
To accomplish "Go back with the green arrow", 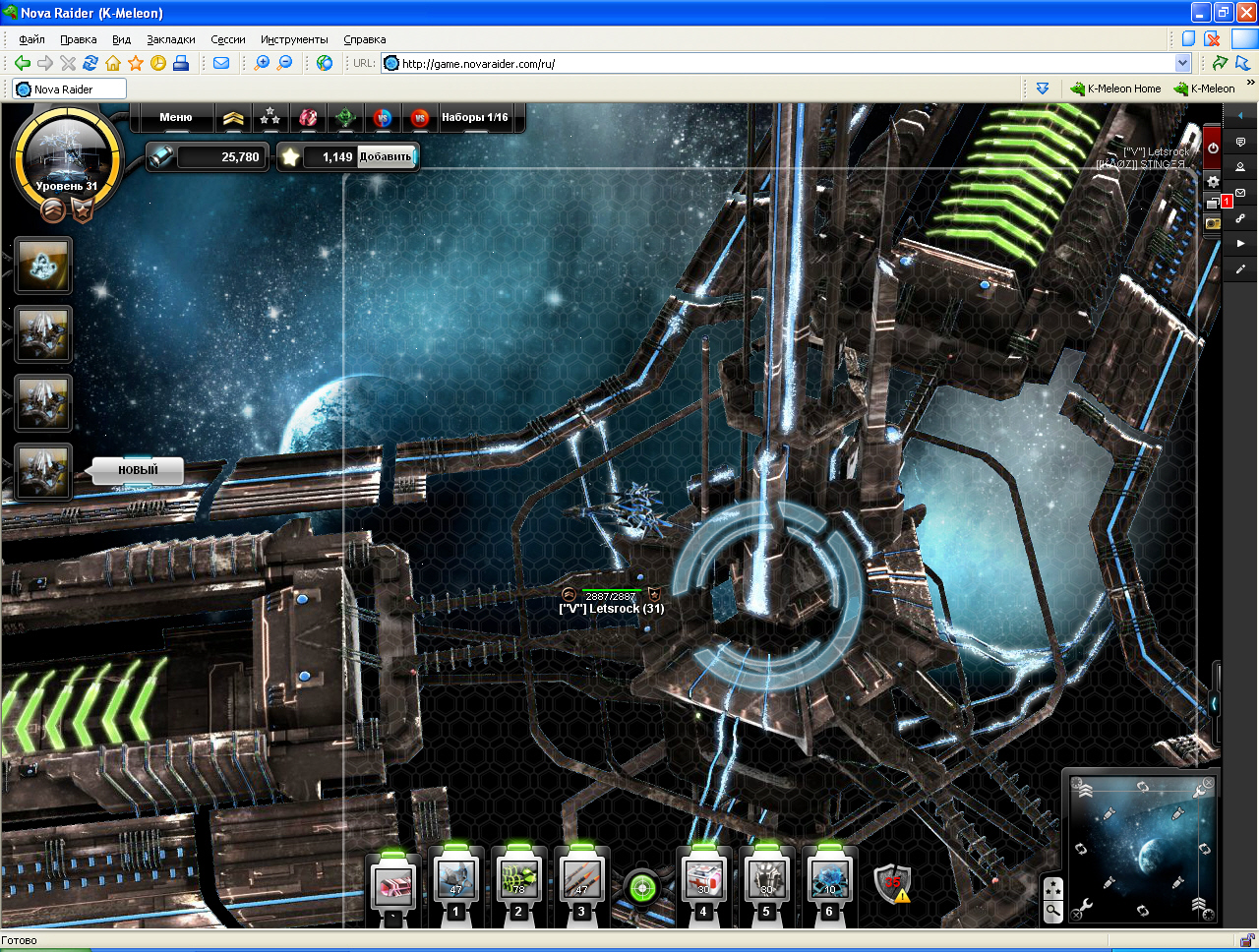I will click(23, 63).
